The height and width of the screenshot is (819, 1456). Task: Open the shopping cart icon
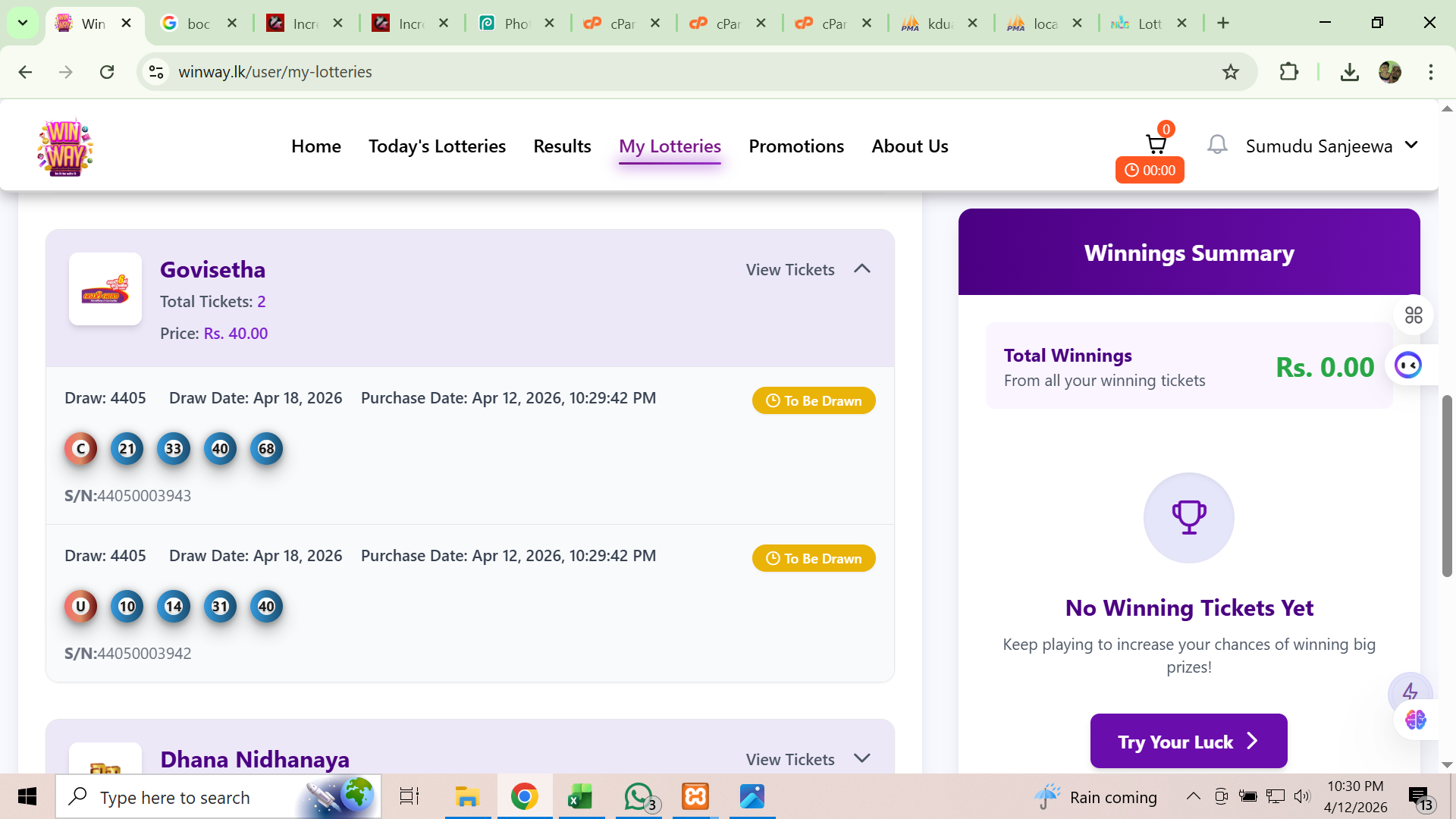(x=1155, y=144)
